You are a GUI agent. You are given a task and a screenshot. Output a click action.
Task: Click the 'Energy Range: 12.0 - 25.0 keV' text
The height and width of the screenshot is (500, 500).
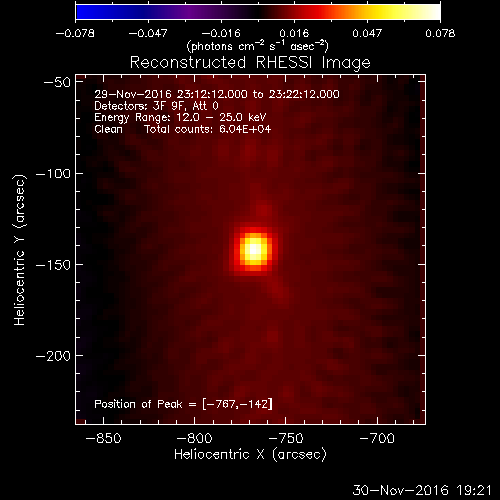[180, 117]
